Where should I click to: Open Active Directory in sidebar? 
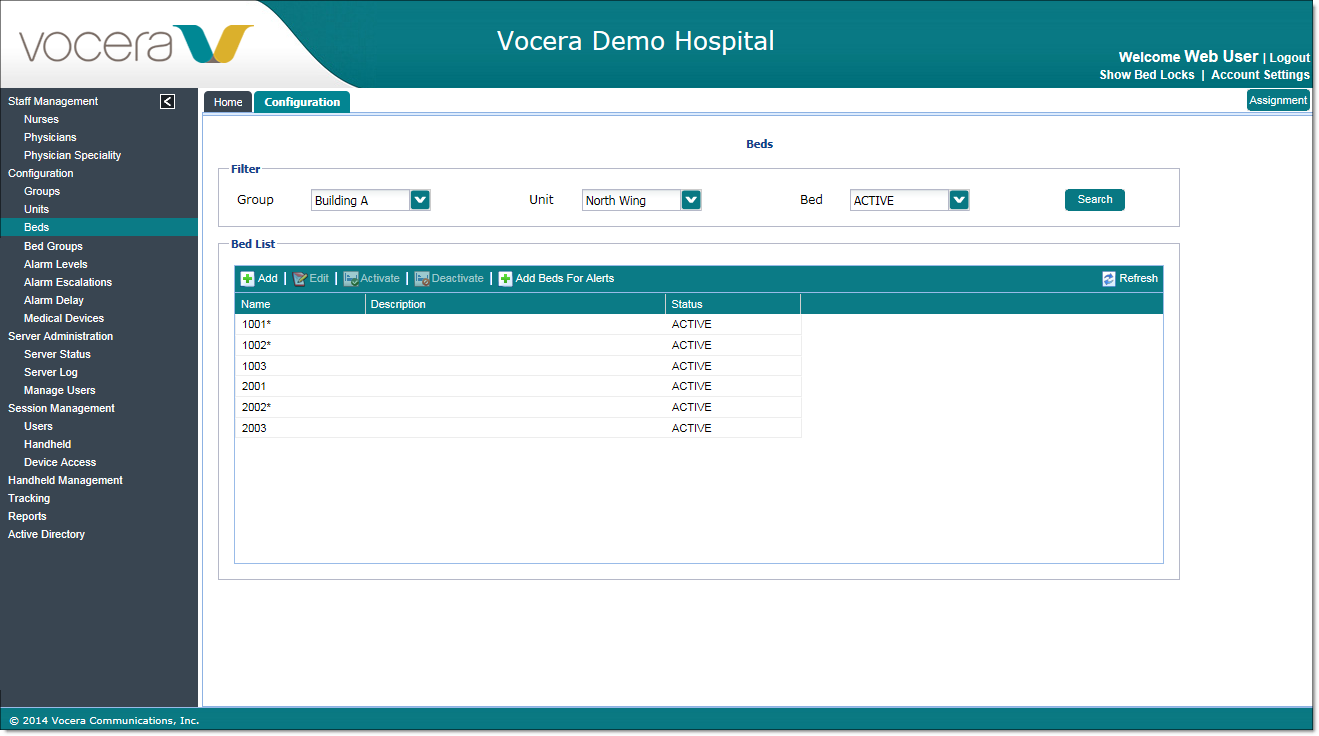click(x=46, y=534)
